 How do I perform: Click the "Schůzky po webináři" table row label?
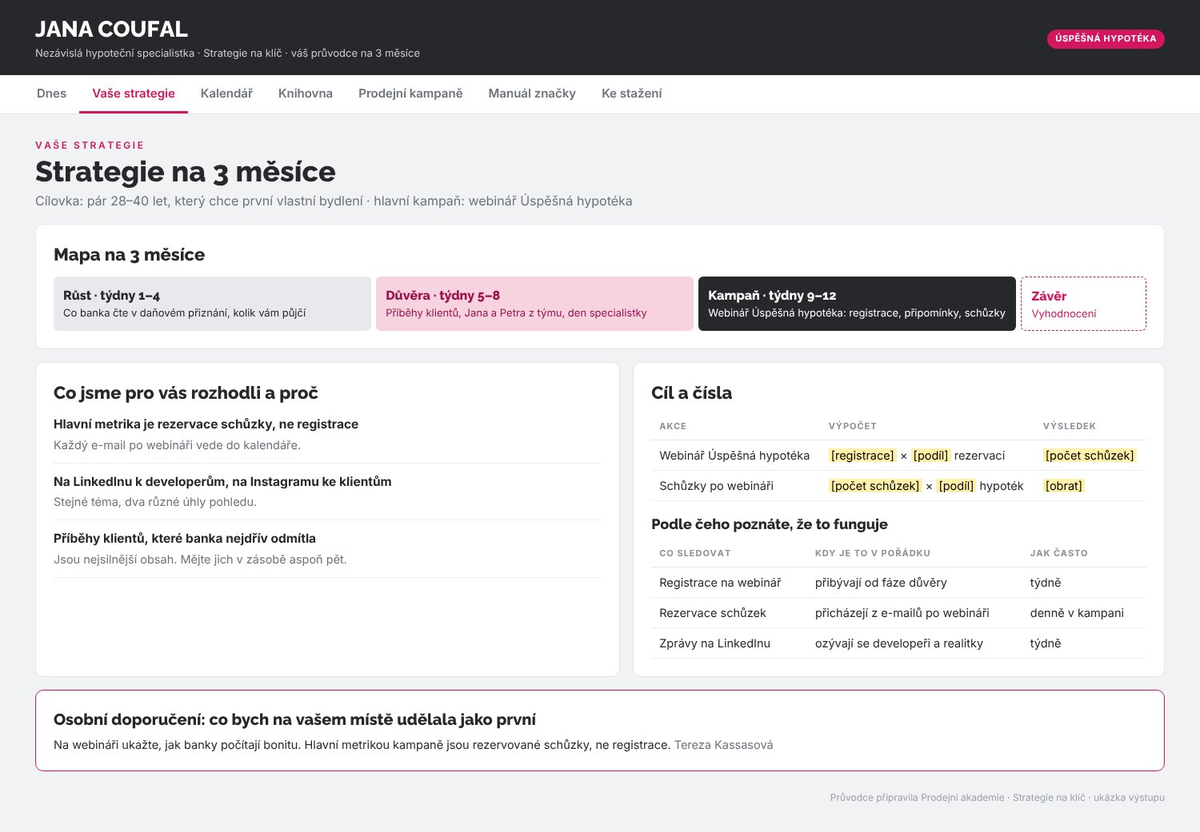716,486
